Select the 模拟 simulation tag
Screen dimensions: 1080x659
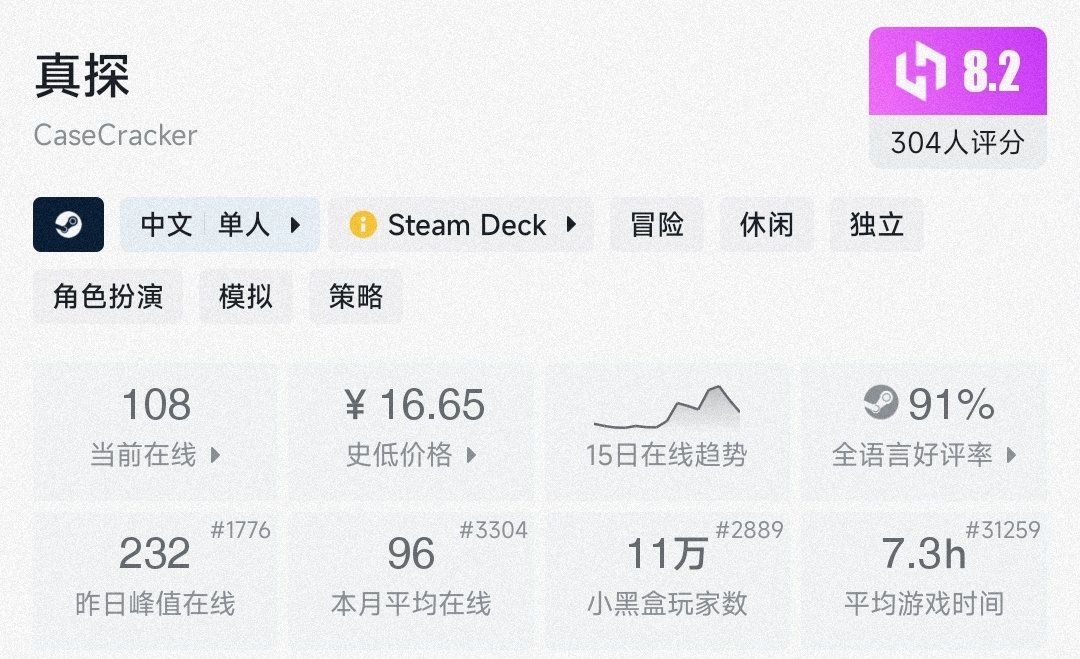(x=246, y=296)
